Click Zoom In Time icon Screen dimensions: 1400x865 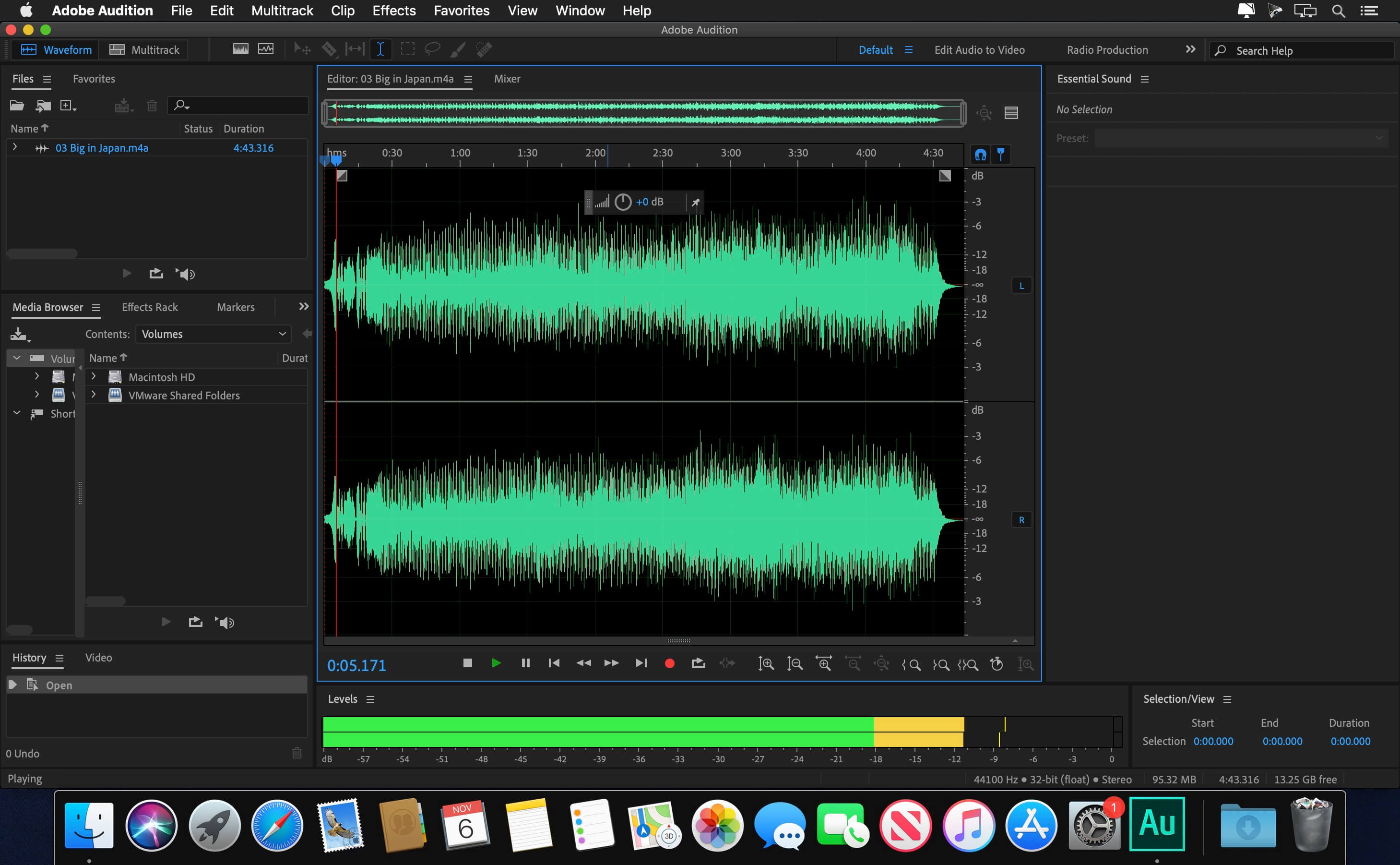pyautogui.click(x=824, y=663)
